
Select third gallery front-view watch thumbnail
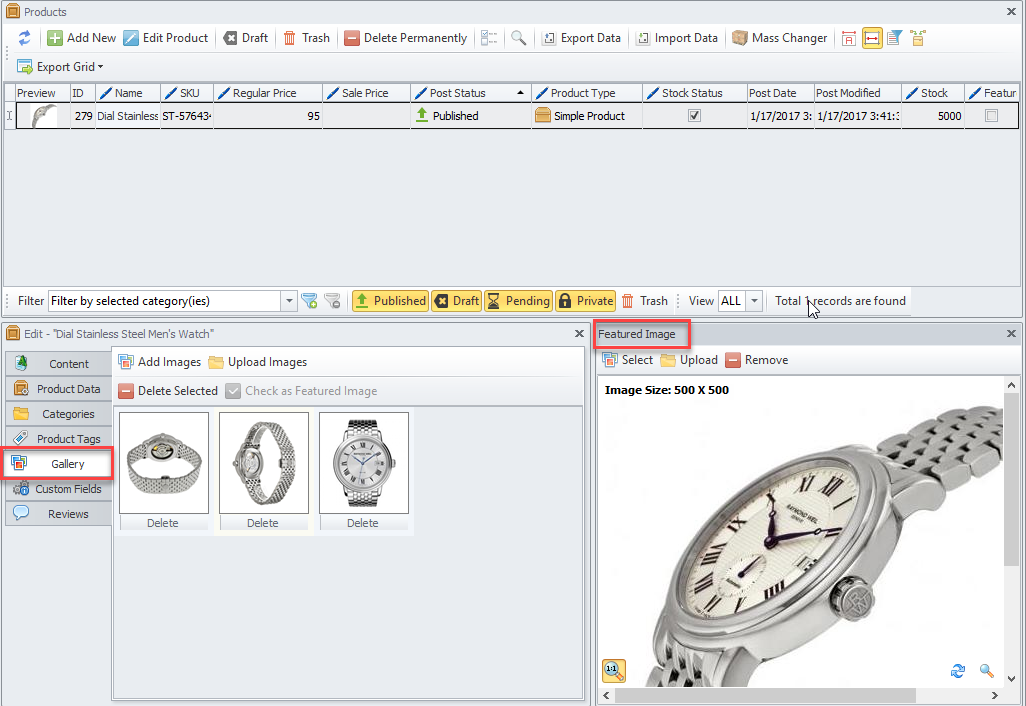[364, 463]
